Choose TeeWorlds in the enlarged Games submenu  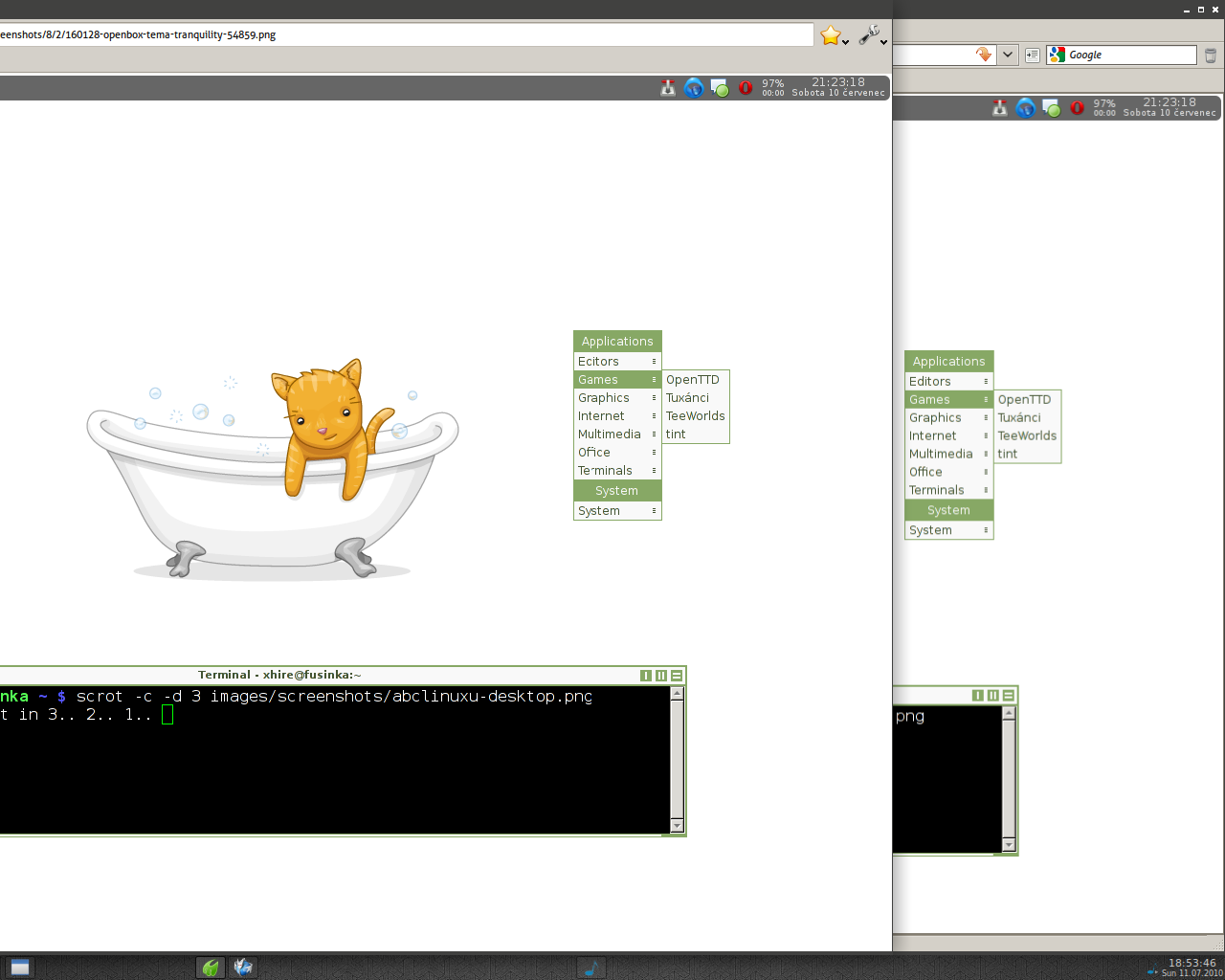tap(696, 416)
